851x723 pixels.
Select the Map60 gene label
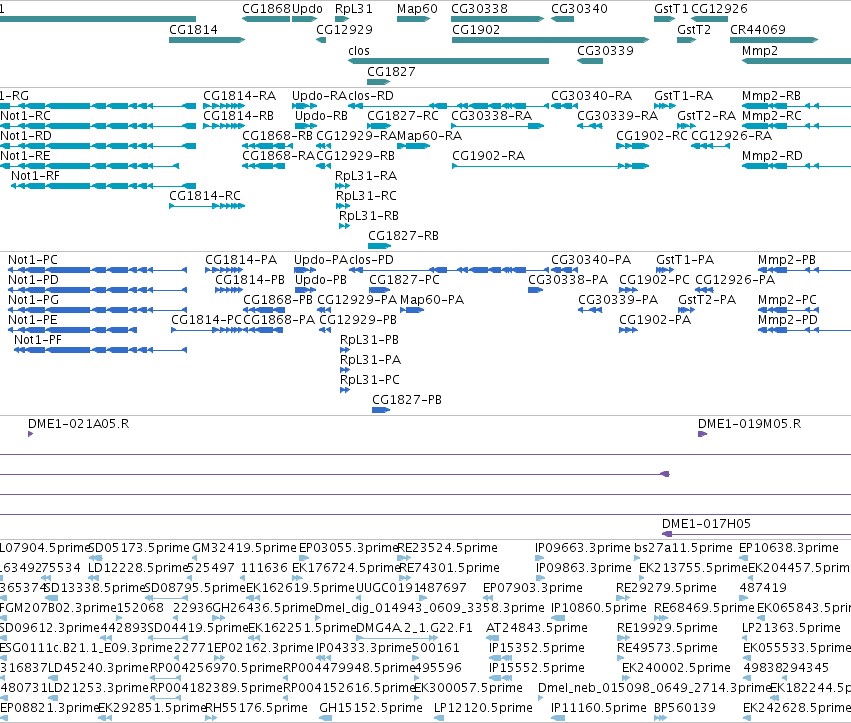[x=417, y=9]
